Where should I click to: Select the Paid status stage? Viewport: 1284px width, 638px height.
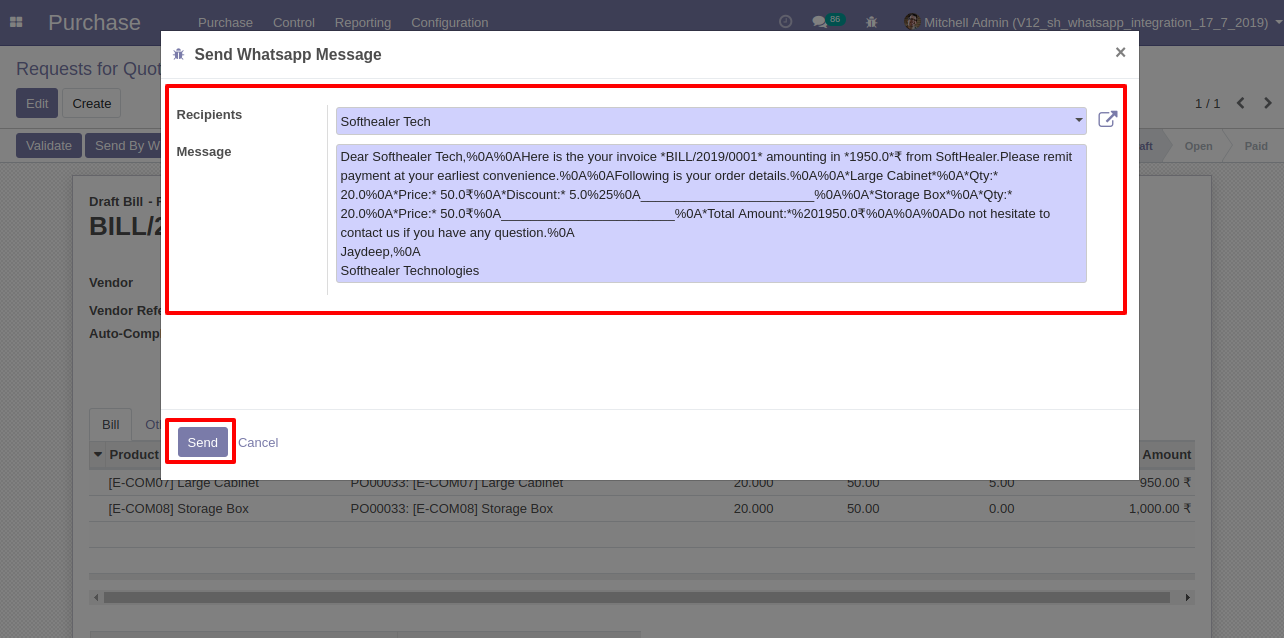coord(1256,146)
